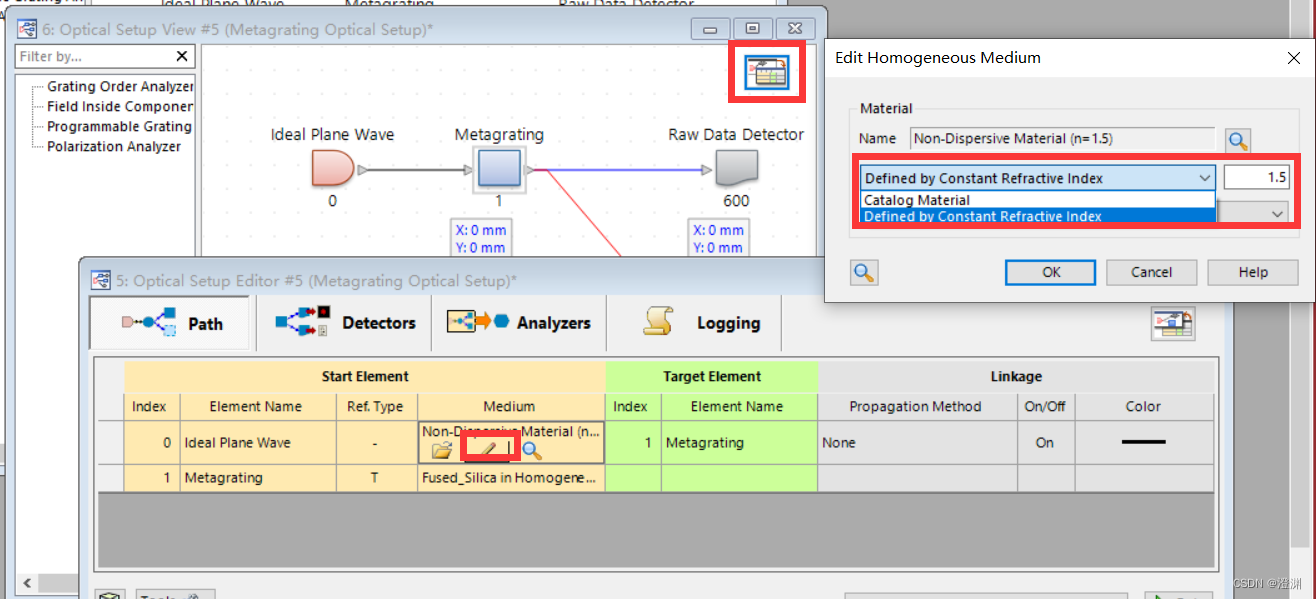Confirm the dialog with OK
The height and width of the screenshot is (599, 1316).
[x=1051, y=272]
